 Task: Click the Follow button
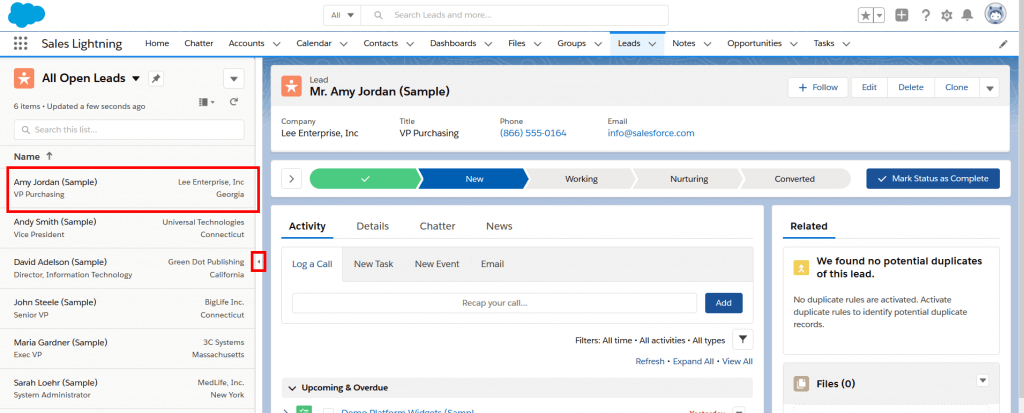(x=818, y=88)
